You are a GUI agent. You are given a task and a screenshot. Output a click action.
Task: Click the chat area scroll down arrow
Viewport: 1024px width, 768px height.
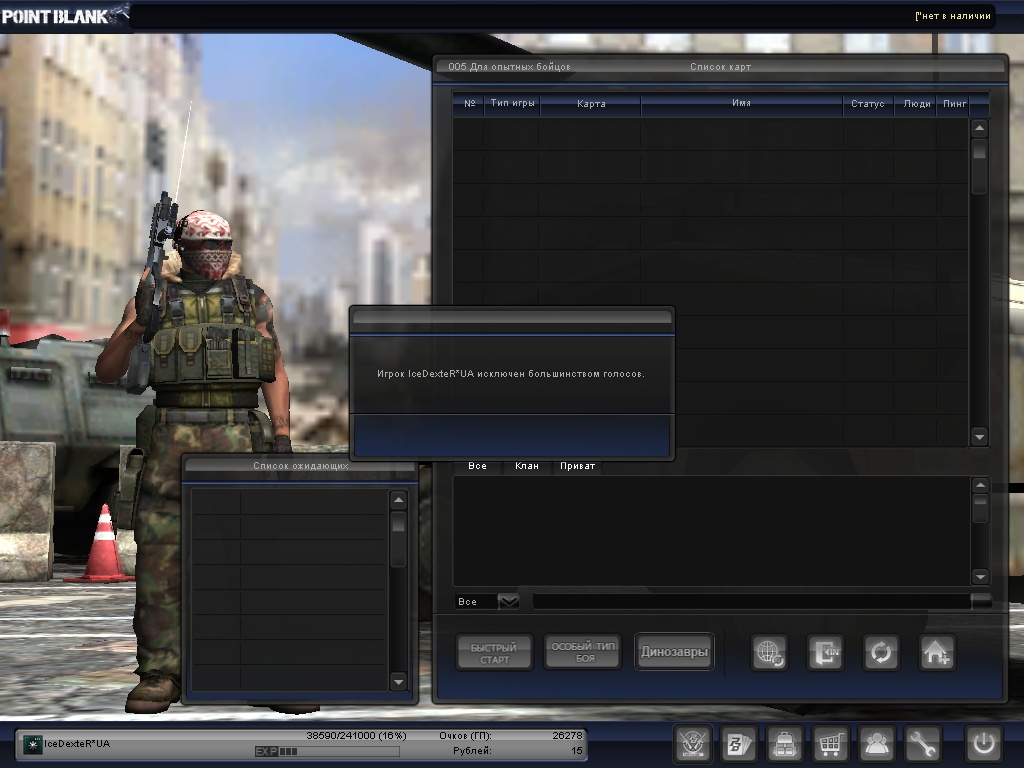tap(980, 576)
